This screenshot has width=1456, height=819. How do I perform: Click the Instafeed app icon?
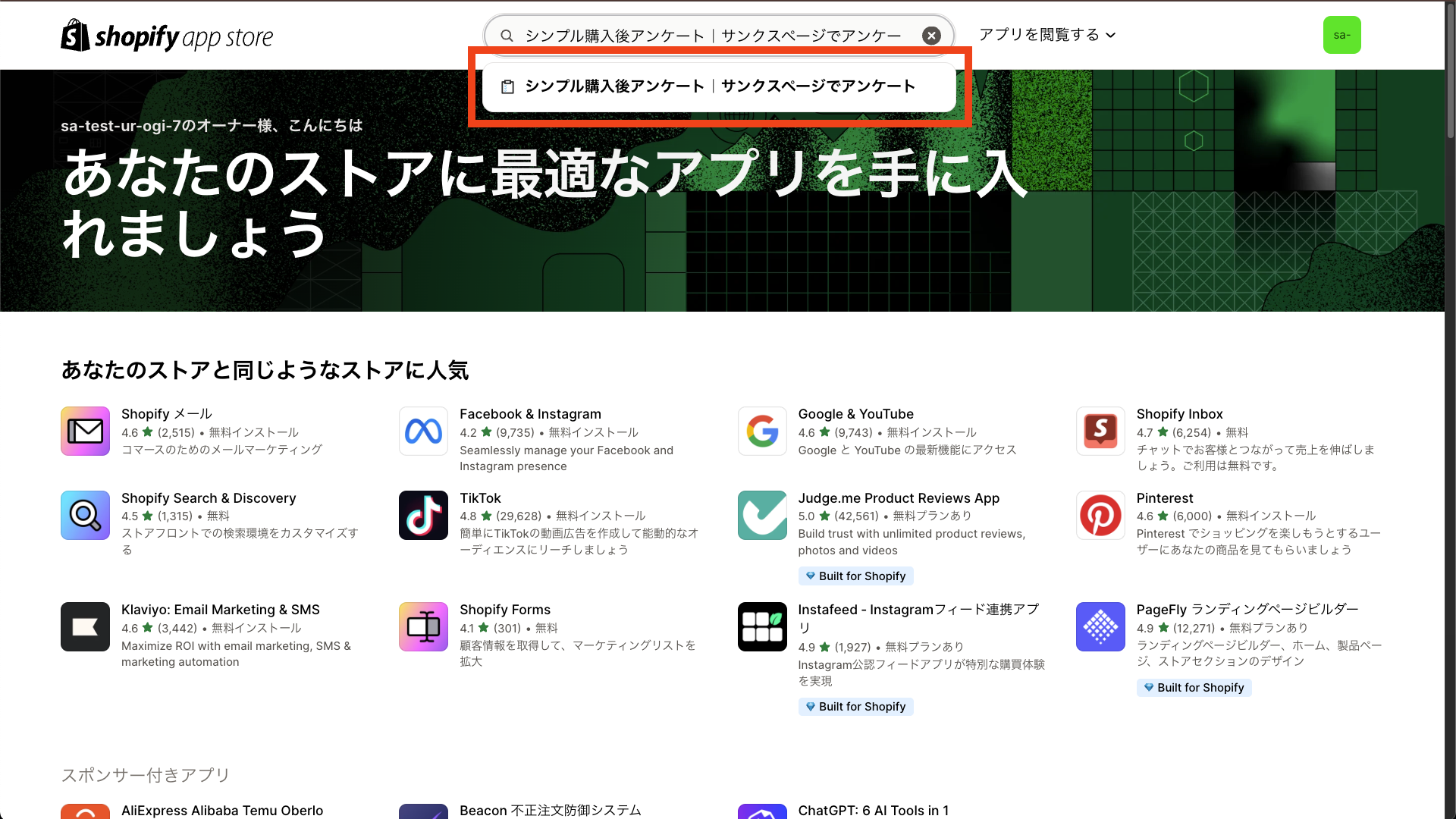tap(761, 626)
